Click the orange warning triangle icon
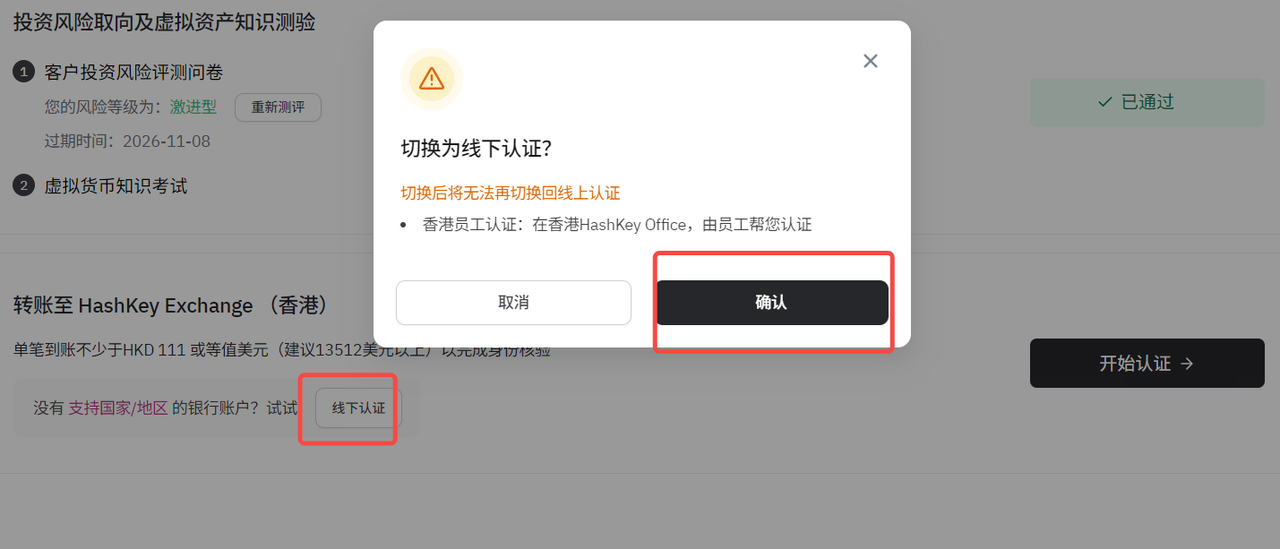The width and height of the screenshot is (1280, 549). [x=431, y=78]
